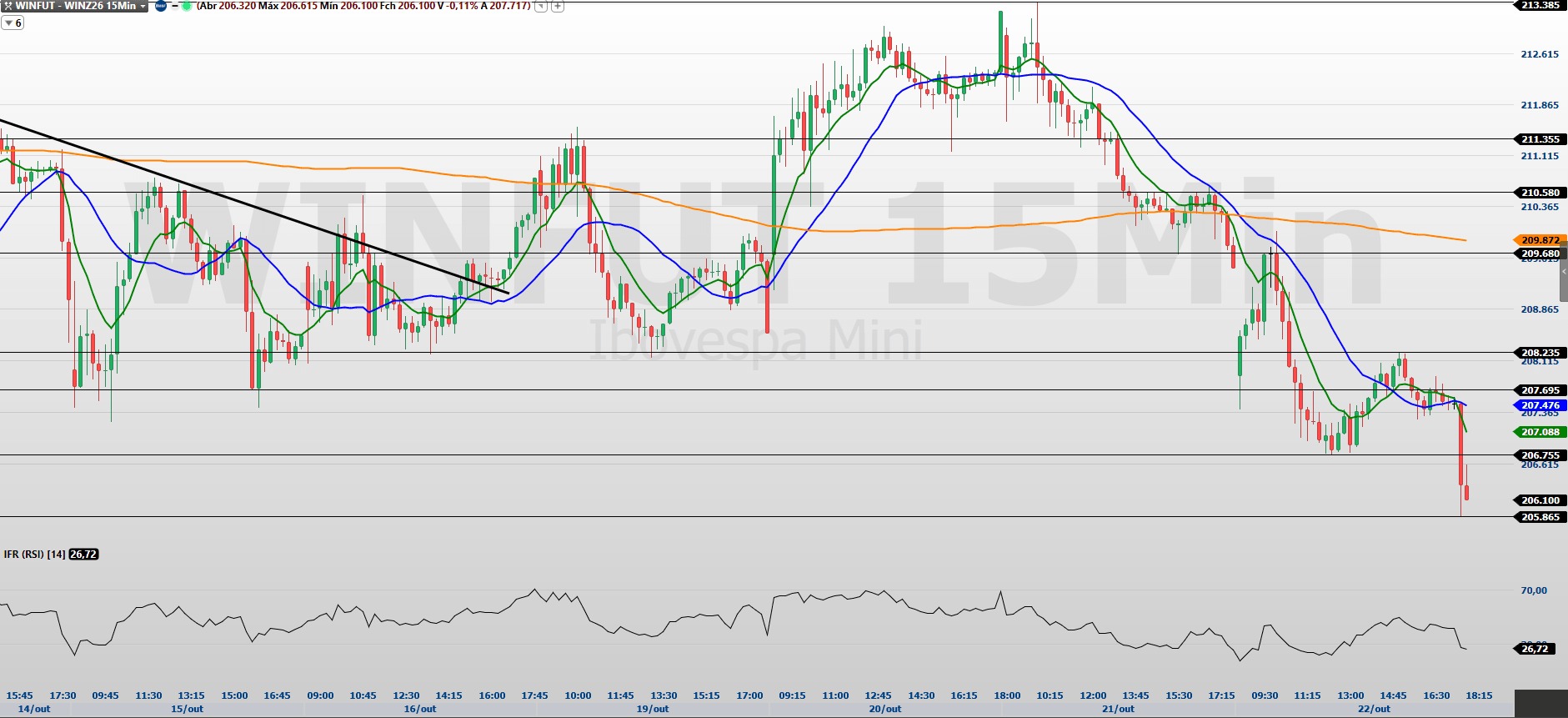1568x718 pixels.
Task: Click the green 207.088 moving average price tag
Action: (x=1540, y=432)
